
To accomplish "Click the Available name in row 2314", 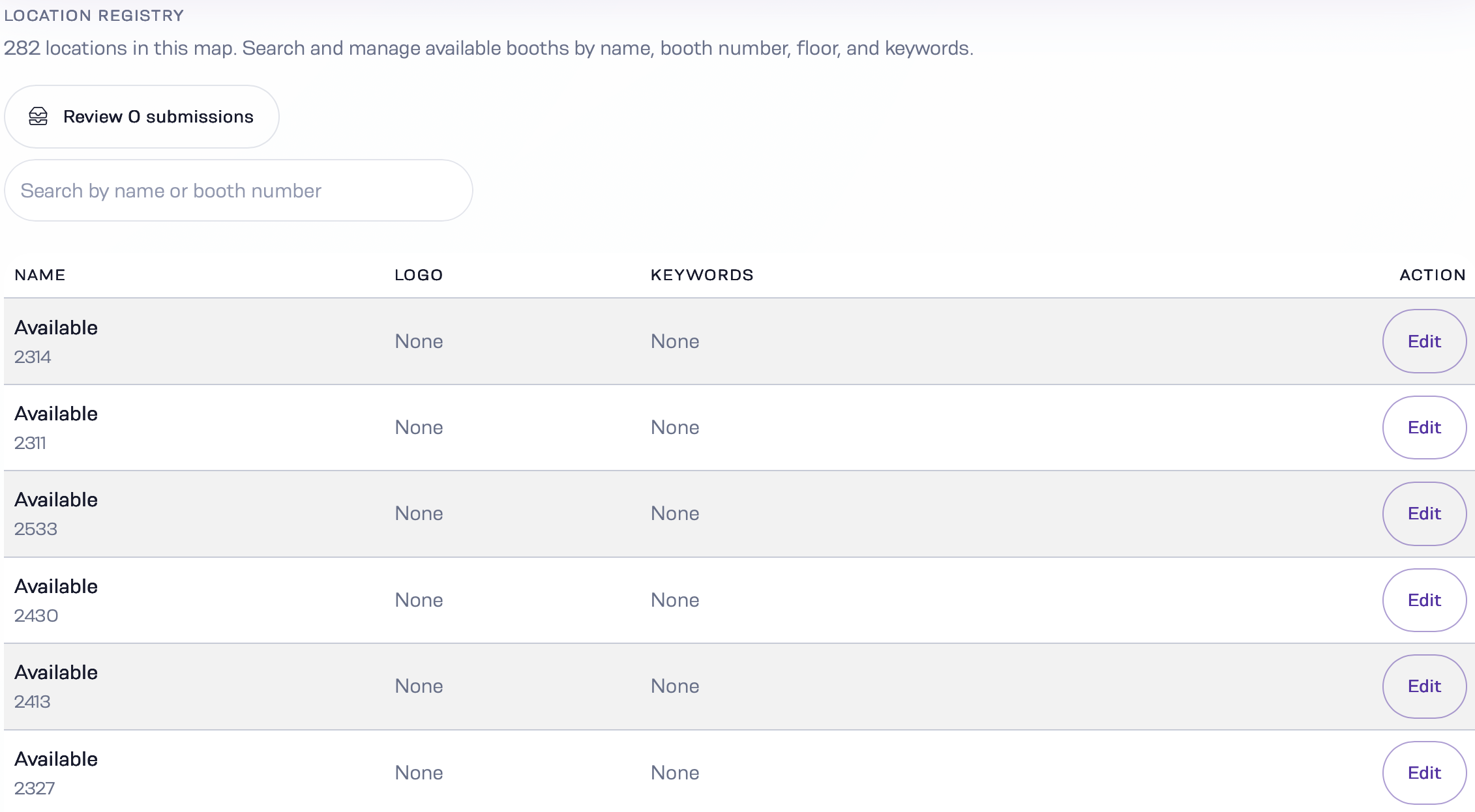I will [56, 328].
